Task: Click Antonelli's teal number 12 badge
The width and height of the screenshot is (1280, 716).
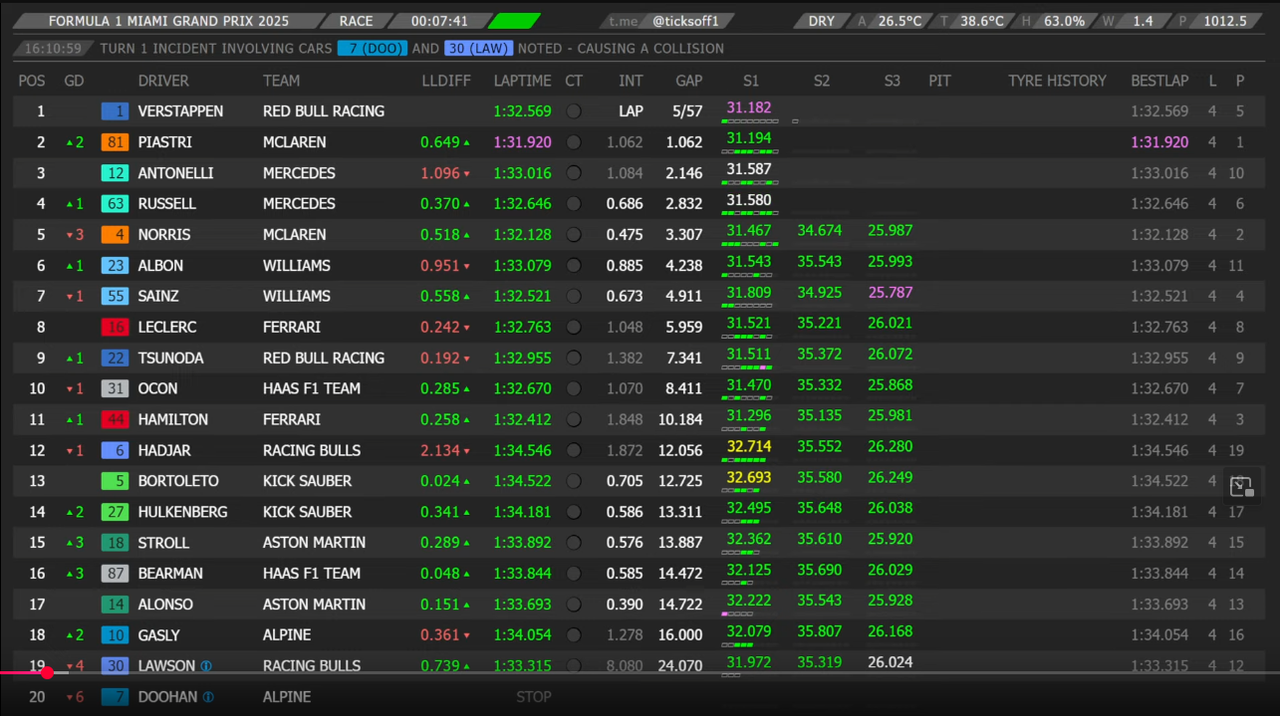Action: click(115, 173)
